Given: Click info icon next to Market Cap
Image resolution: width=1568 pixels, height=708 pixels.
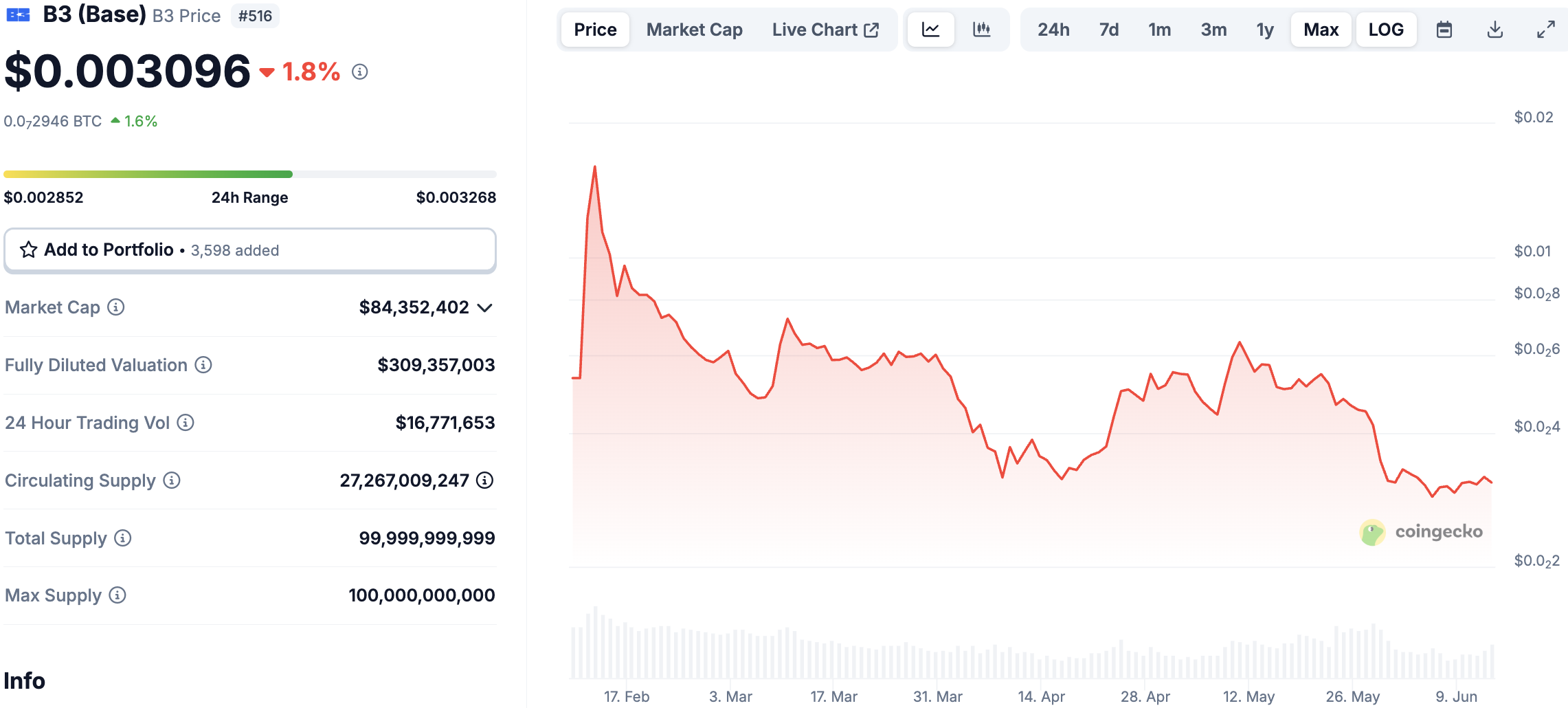Looking at the screenshot, I should [116, 307].
